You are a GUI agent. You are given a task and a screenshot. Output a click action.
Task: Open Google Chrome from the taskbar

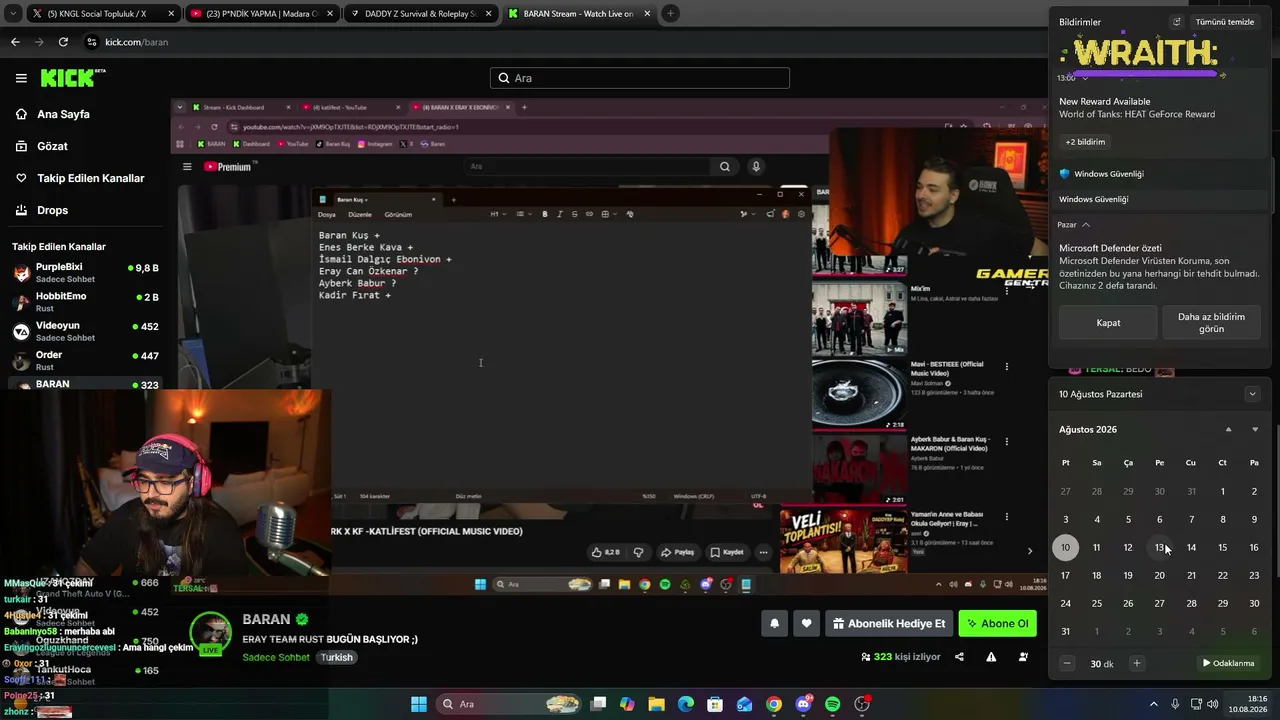click(x=774, y=704)
